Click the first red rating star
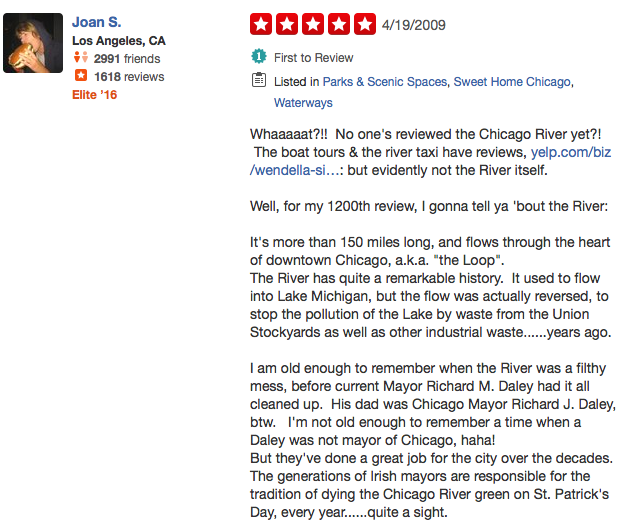The width and height of the screenshot is (635, 531). point(261,24)
